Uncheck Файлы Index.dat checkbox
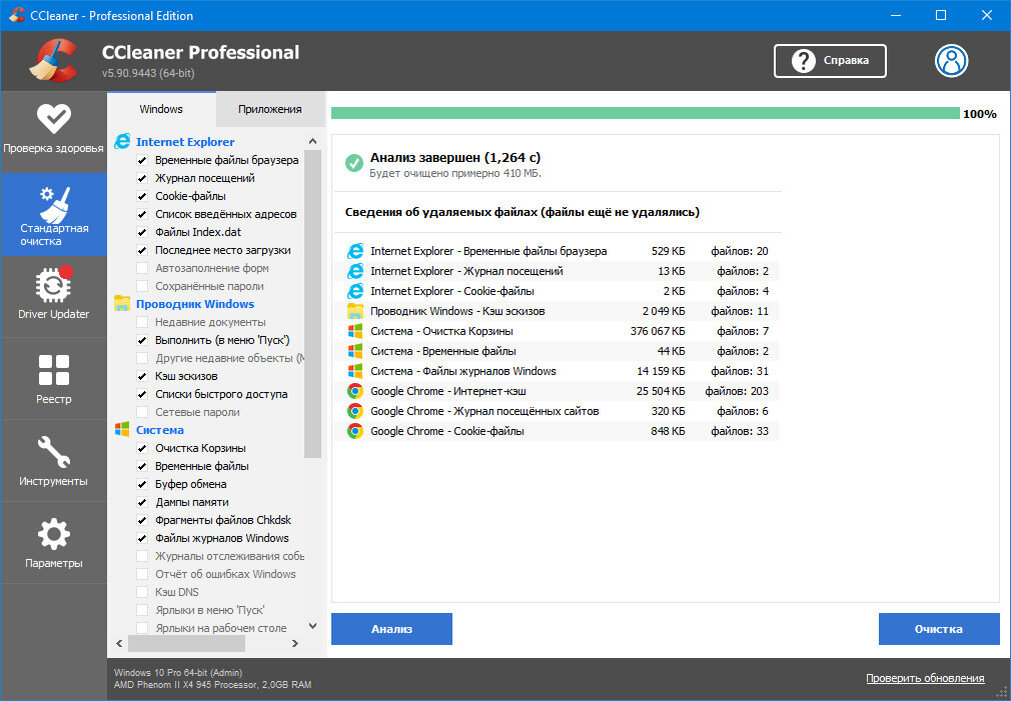 point(142,232)
